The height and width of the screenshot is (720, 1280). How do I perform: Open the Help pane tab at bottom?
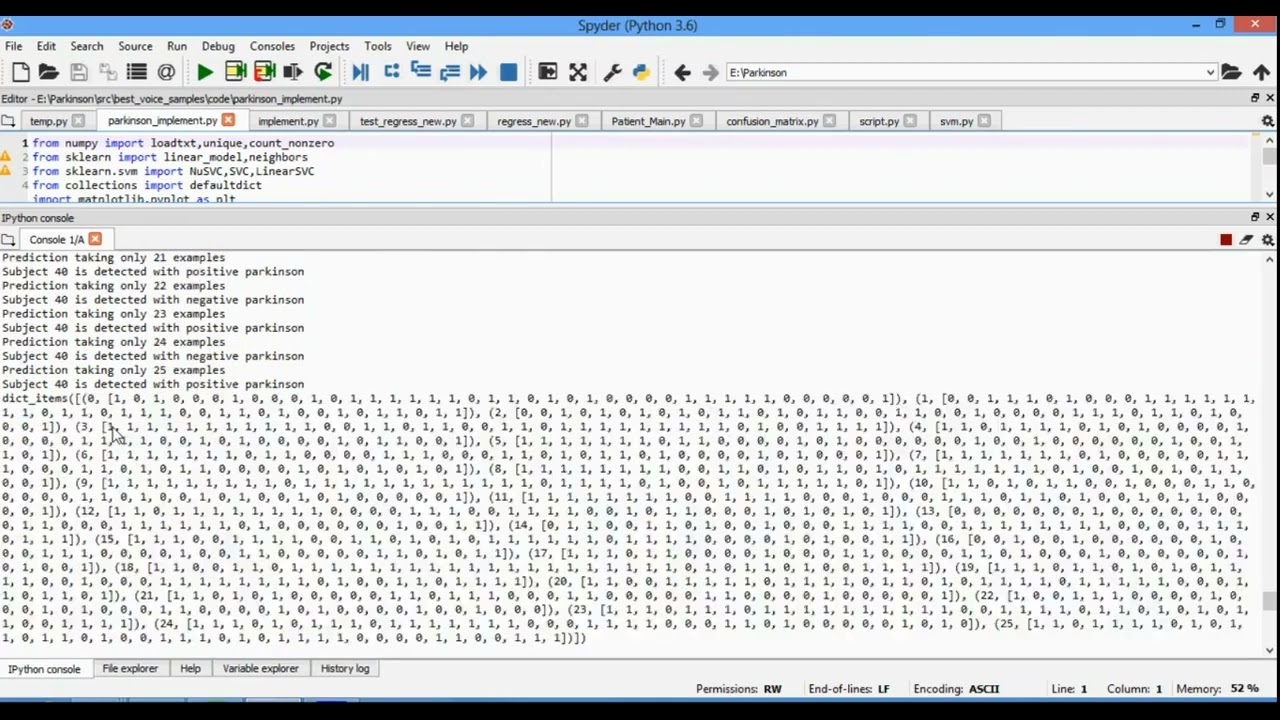coord(190,669)
